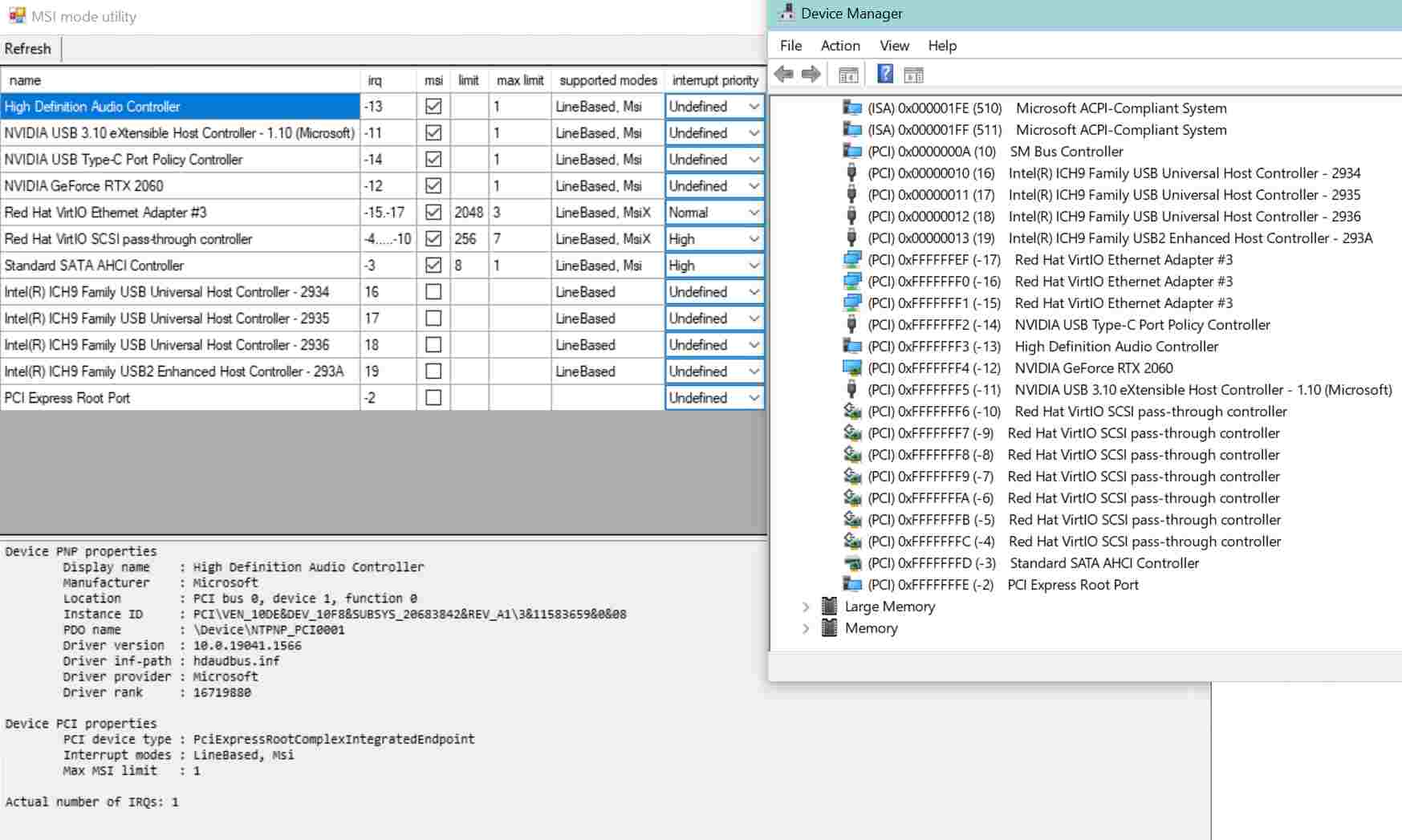Click the Forward arrow in Device Manager toolbar

coord(811,75)
